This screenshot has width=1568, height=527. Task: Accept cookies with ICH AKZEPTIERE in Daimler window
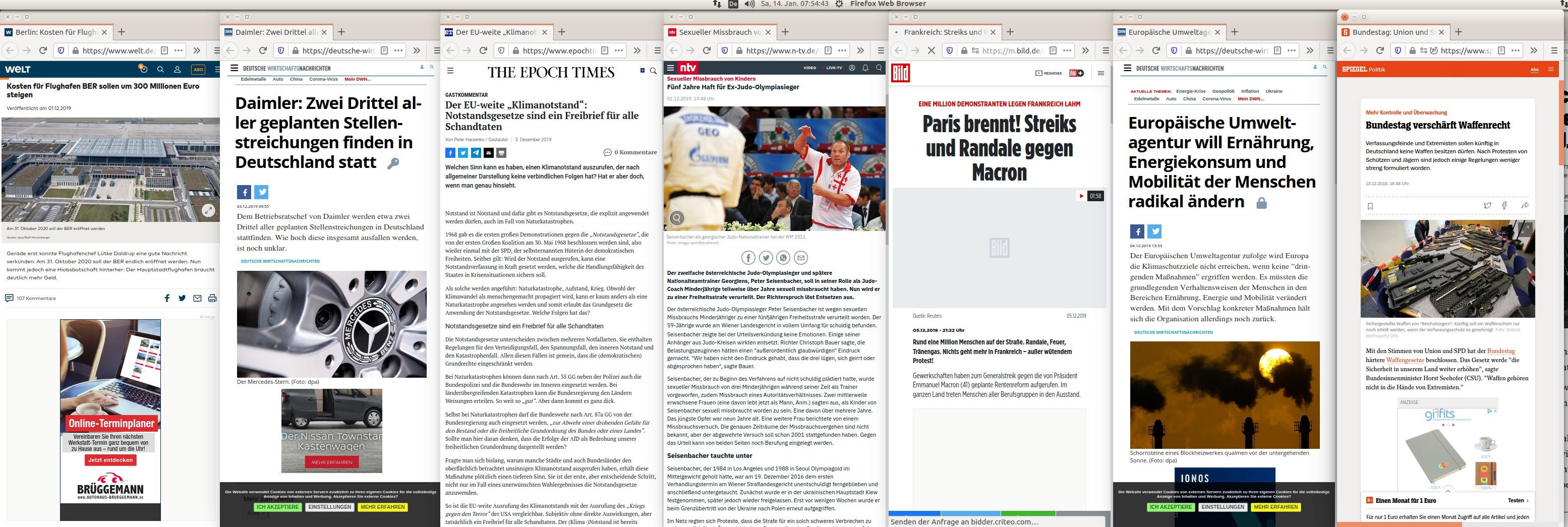click(x=277, y=507)
